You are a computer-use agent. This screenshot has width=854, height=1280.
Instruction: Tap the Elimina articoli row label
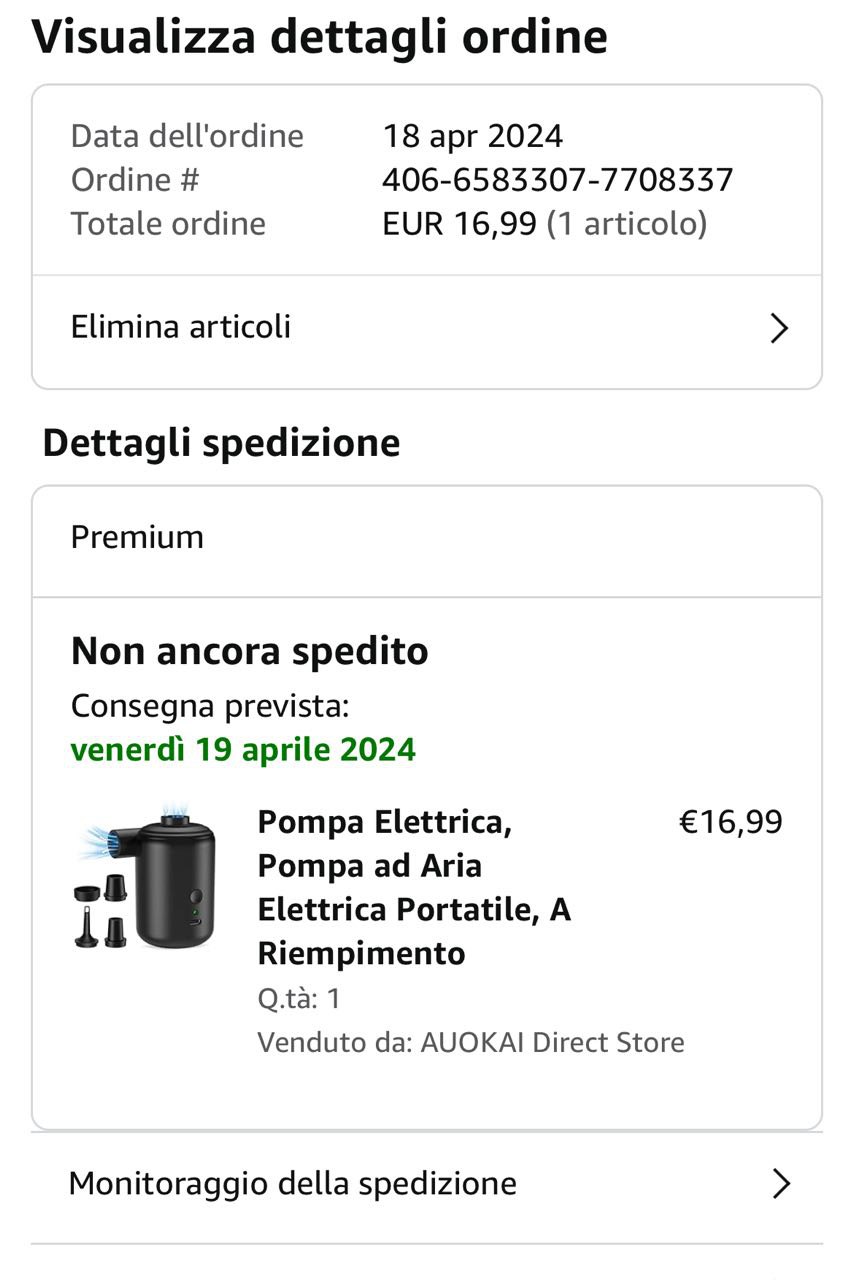click(x=181, y=327)
